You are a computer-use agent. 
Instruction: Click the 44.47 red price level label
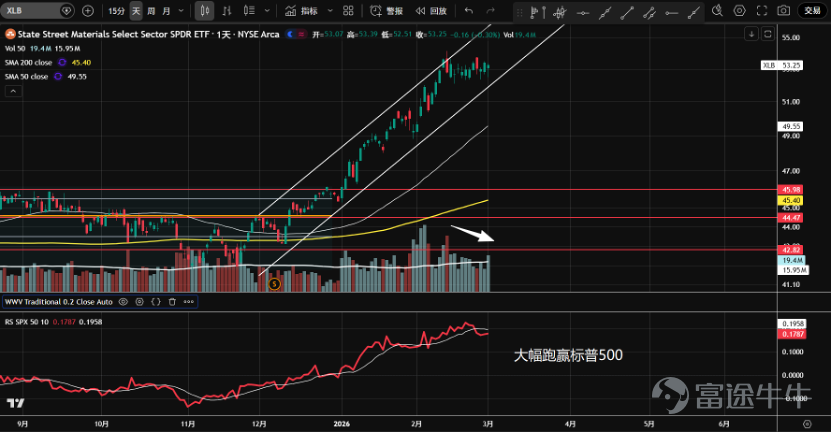pyautogui.click(x=791, y=218)
